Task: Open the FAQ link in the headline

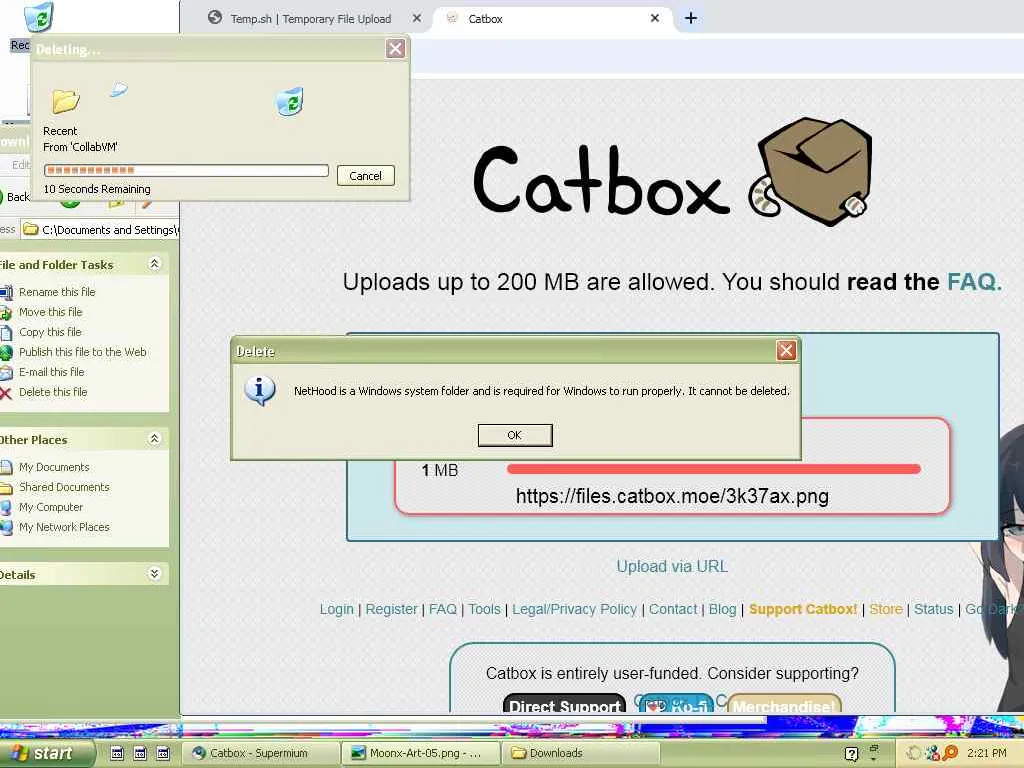Action: tap(974, 282)
